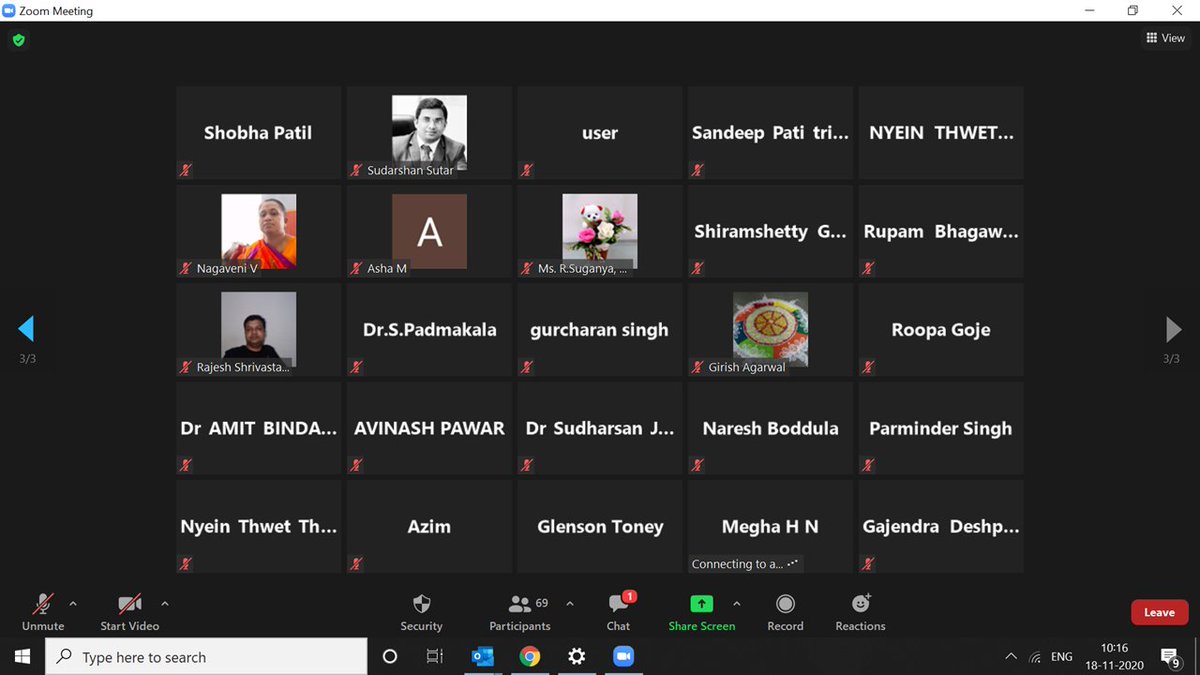The image size is (1200, 675).
Task: Click the muted mic icon on Azim's tile
Action: click(x=356, y=563)
